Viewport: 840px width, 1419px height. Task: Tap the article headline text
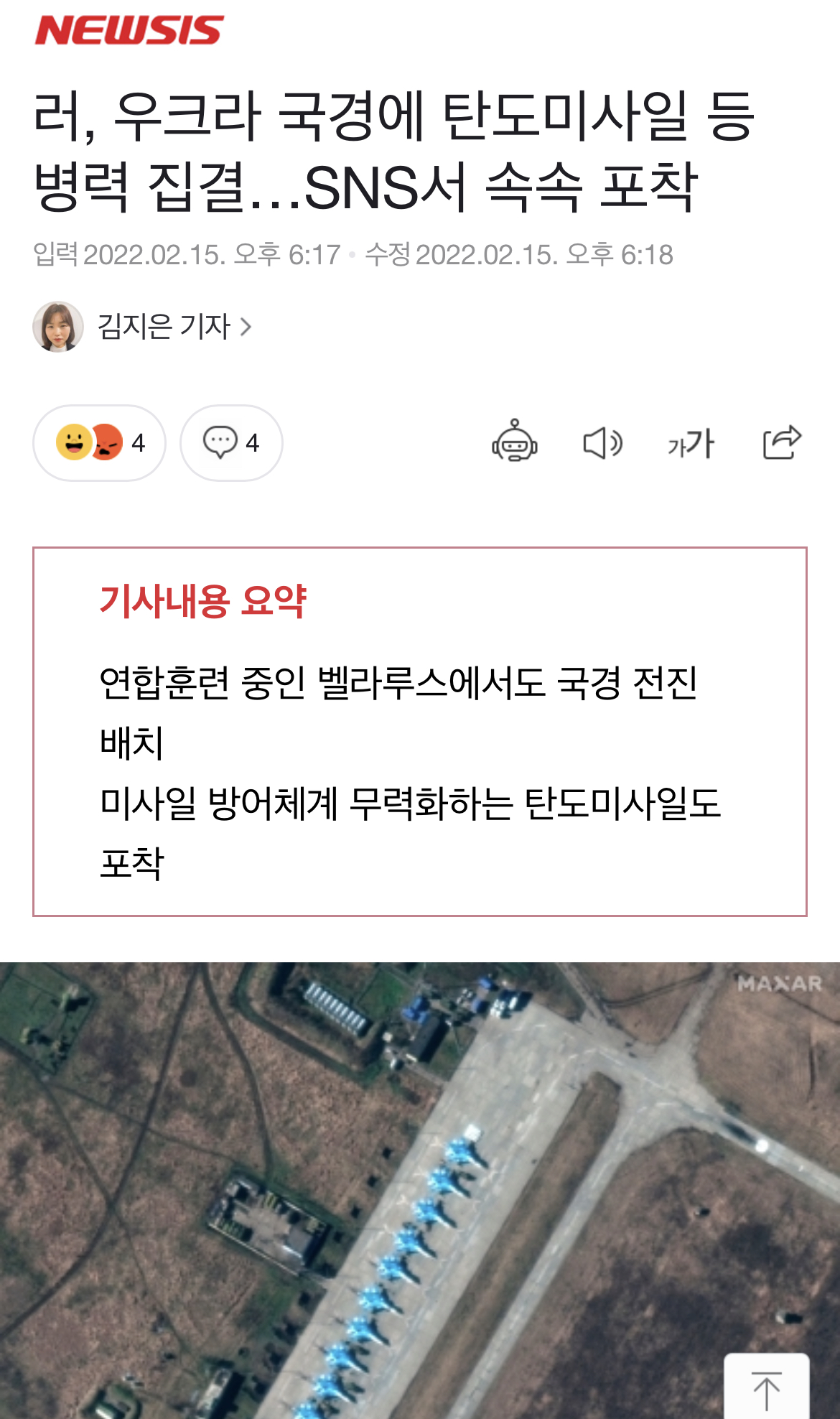(x=393, y=151)
